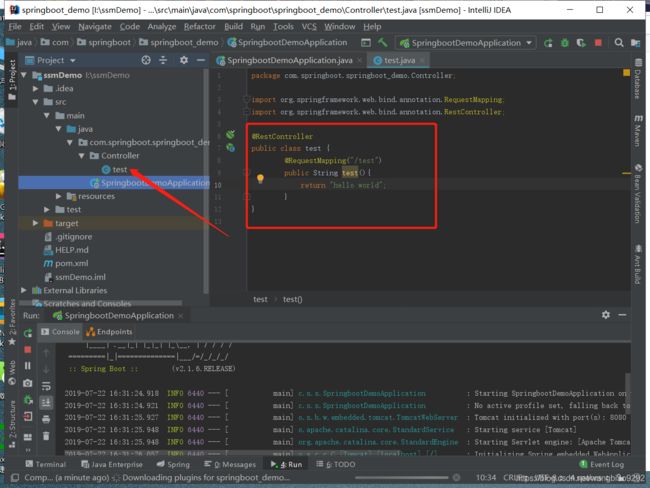Stop the running application in top toolbar
Viewport: 650px width, 488px height.
point(598,43)
